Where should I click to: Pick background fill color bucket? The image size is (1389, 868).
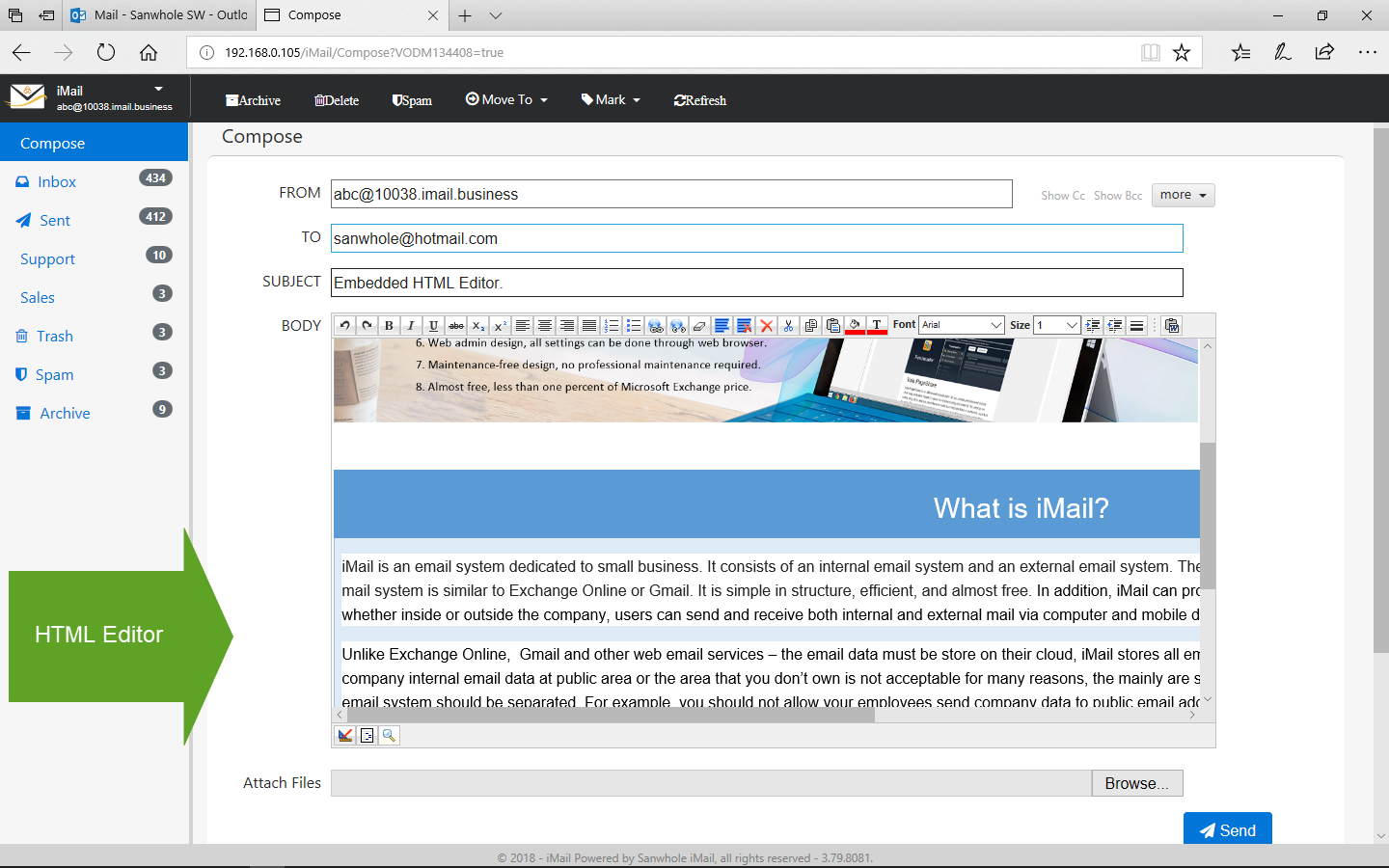click(x=855, y=325)
